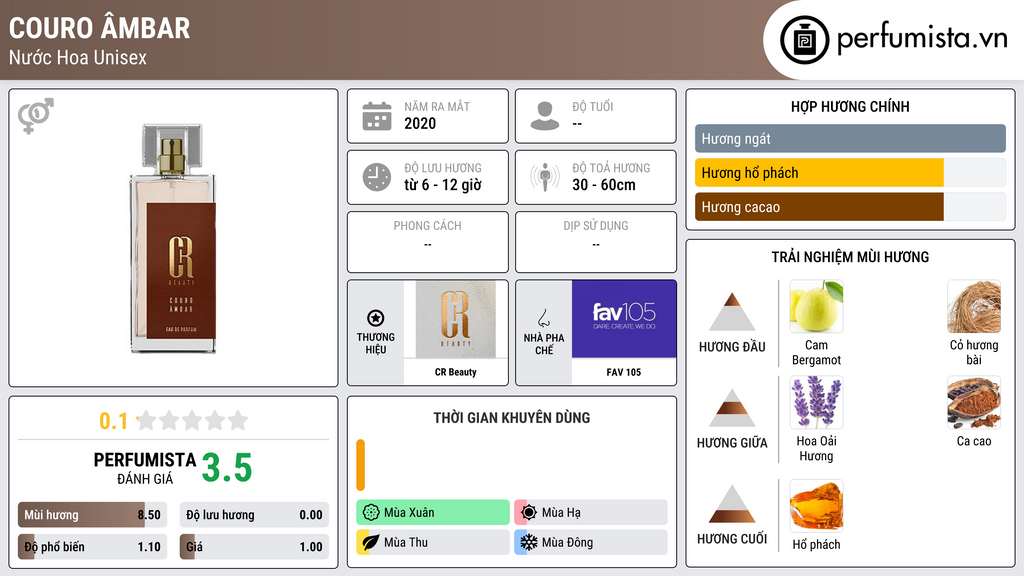Screen dimensions: 1024x576
Task: Click the Hổ phách amber image
Action: click(816, 505)
